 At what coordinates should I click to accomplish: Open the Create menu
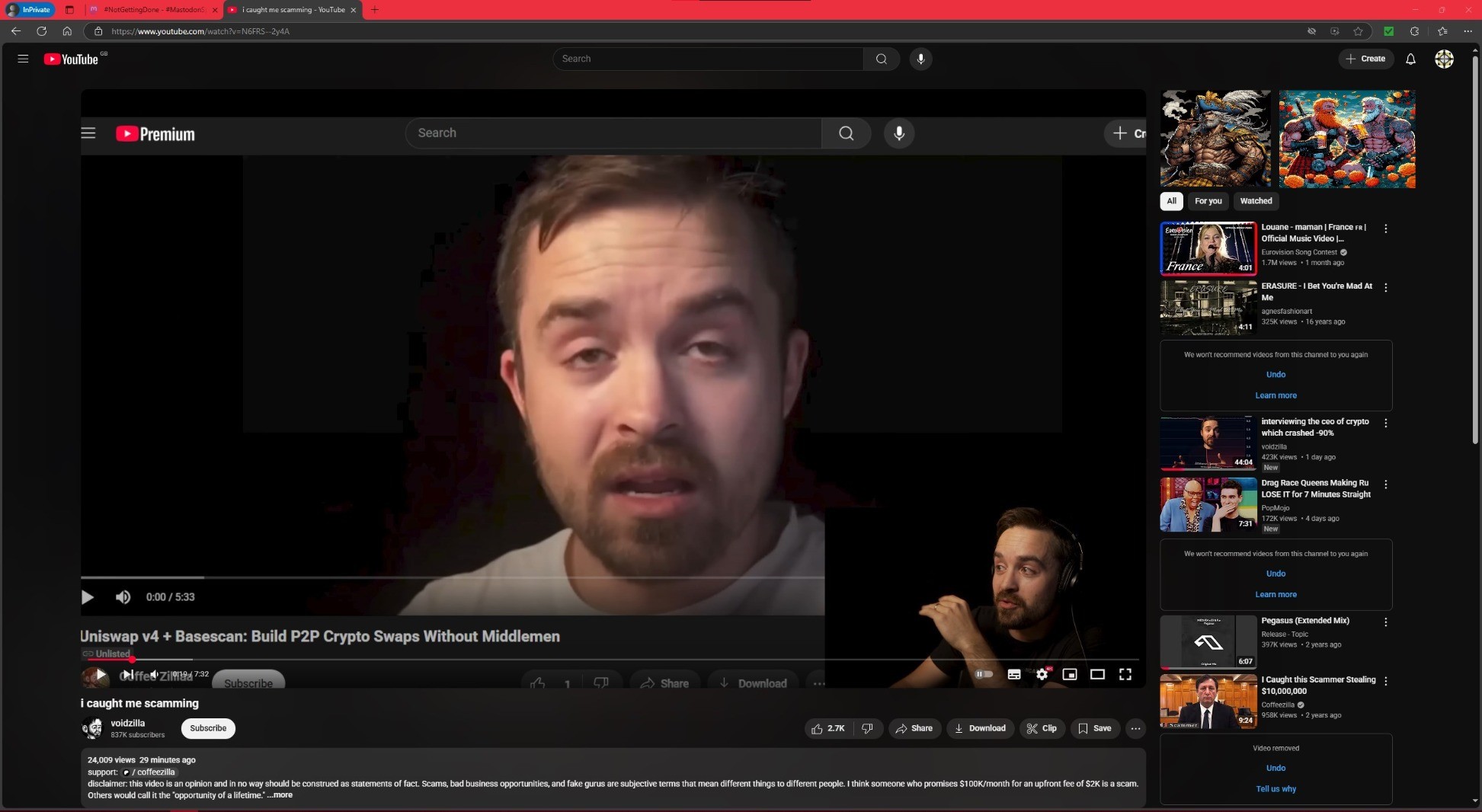tap(1365, 59)
